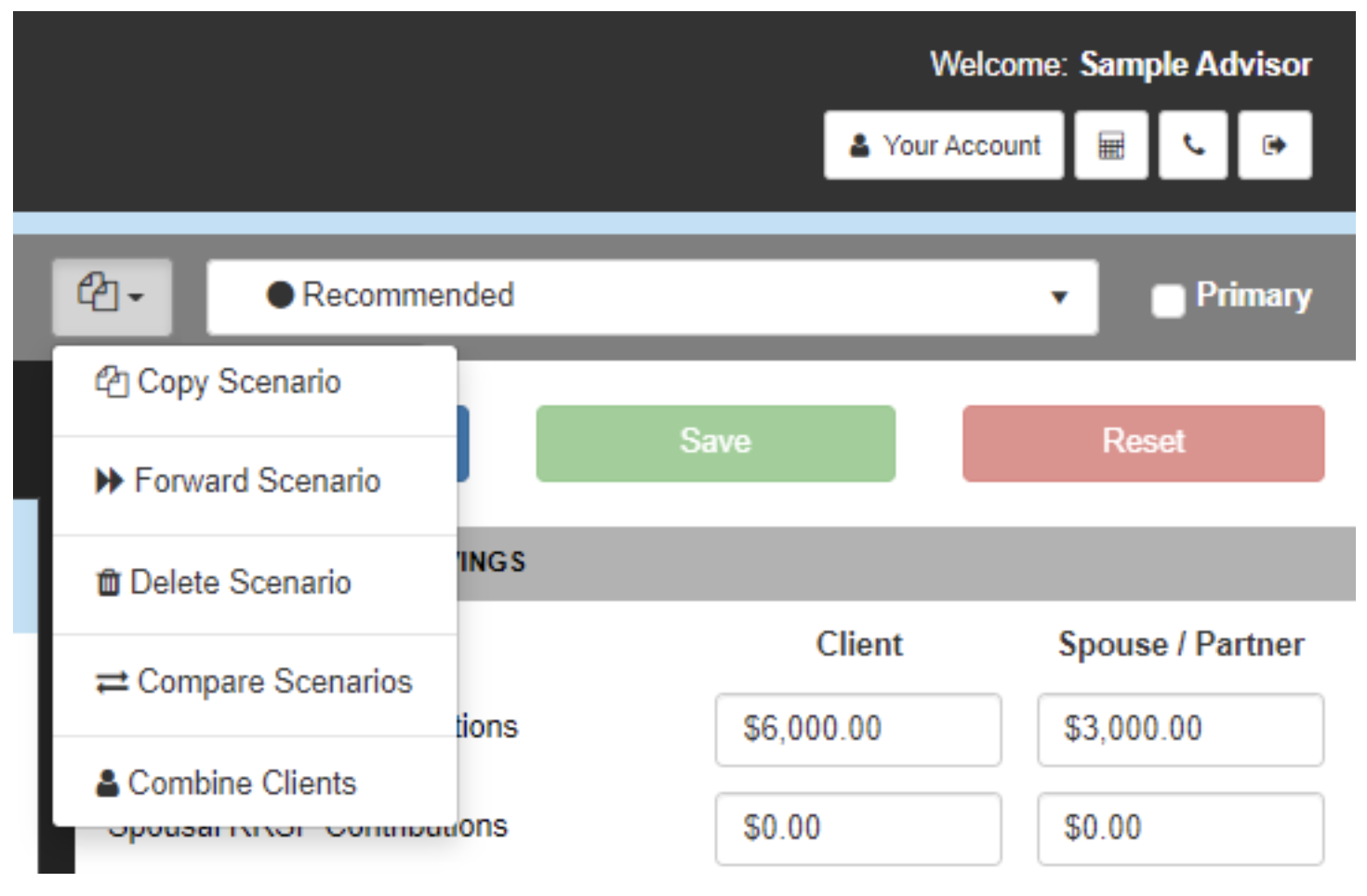1367x896 pixels.
Task: Click the Client $6,000.00 input field
Action: coord(857,729)
